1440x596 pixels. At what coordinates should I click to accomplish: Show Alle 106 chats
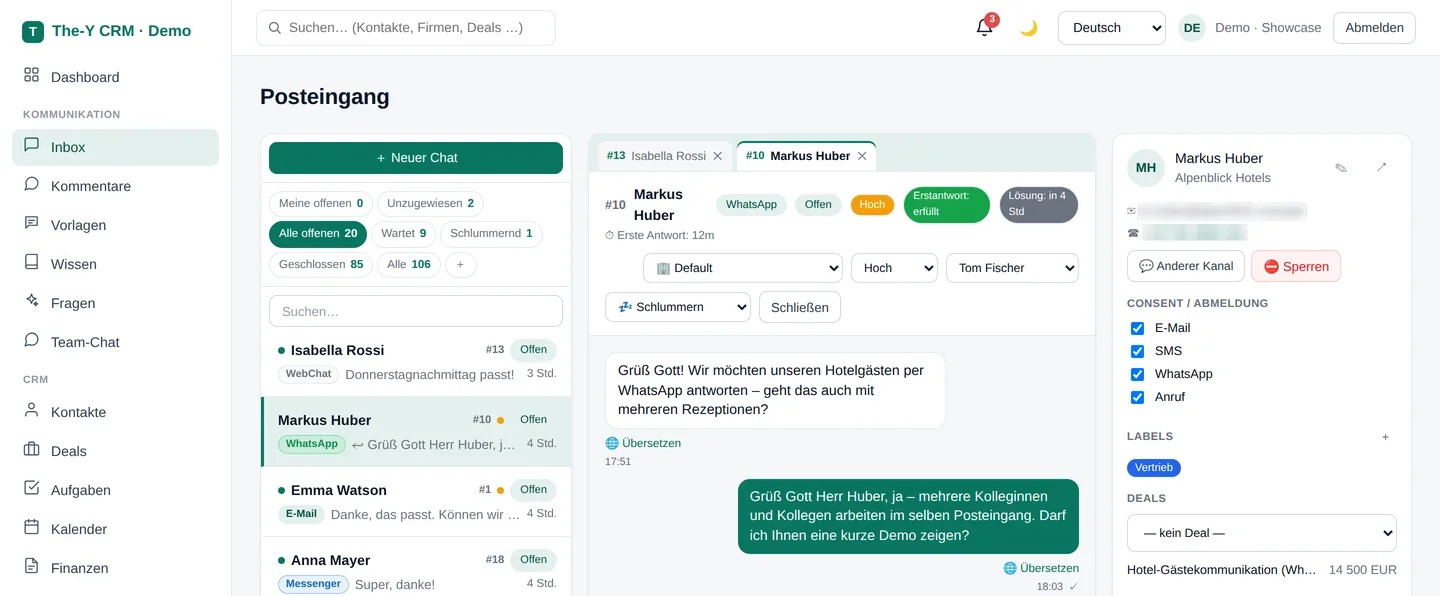[409, 265]
